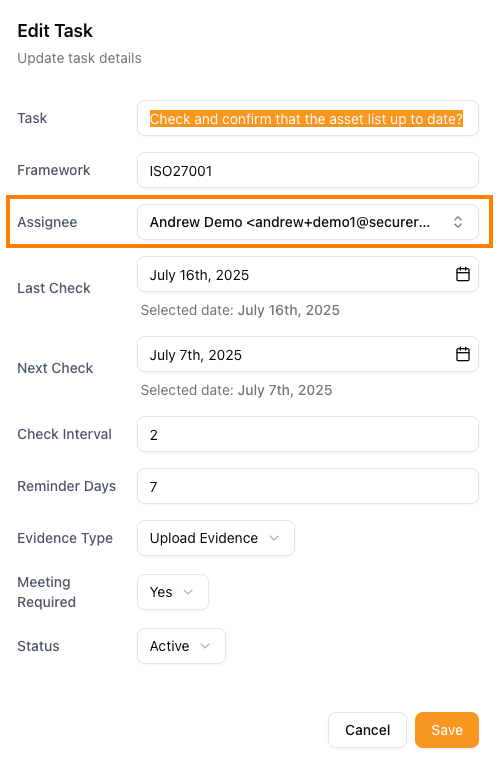Open the Last Check calendar icon
The width and height of the screenshot is (500, 774).
[x=462, y=274]
